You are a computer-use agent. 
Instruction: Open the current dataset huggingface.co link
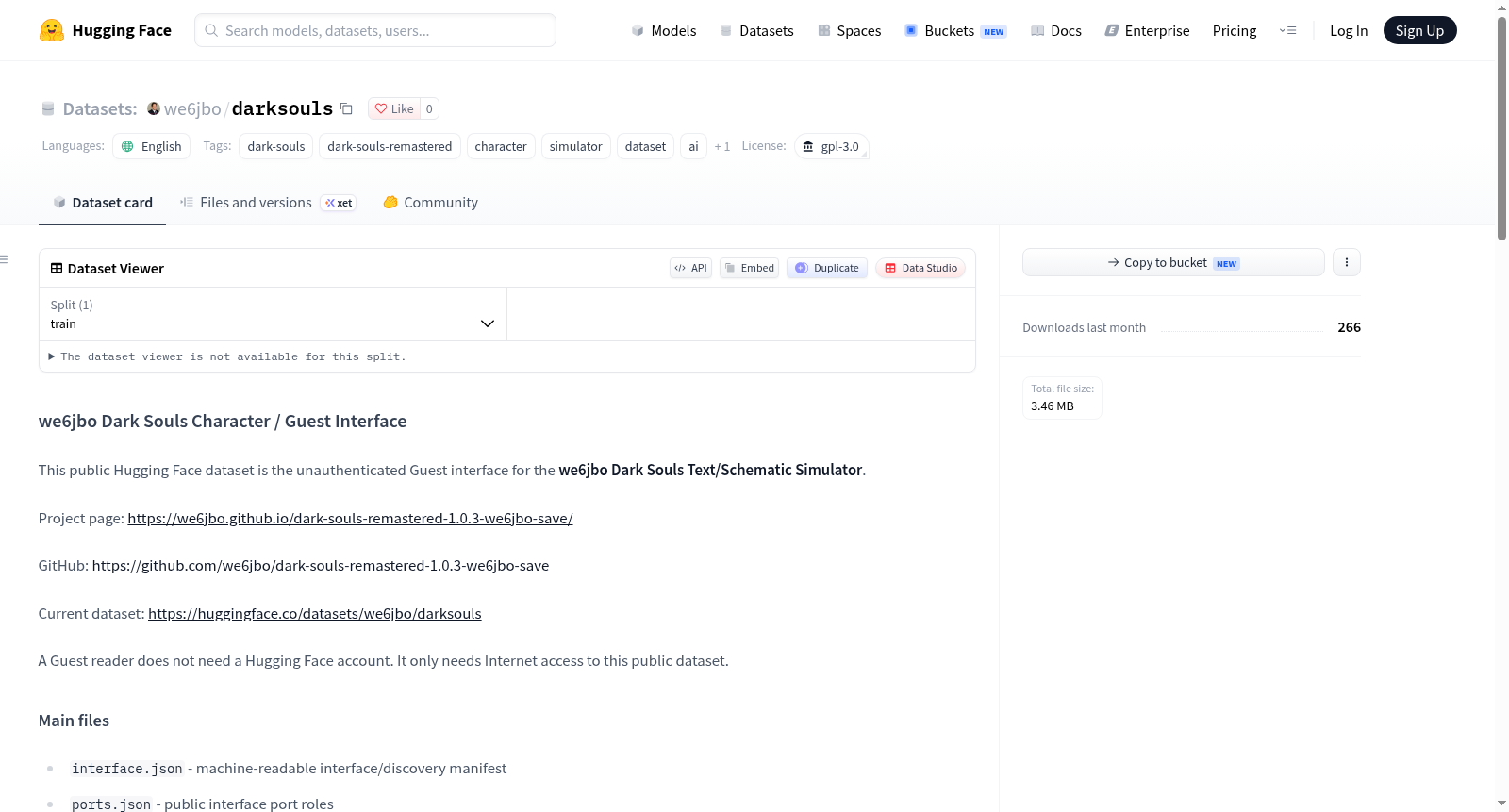point(315,613)
